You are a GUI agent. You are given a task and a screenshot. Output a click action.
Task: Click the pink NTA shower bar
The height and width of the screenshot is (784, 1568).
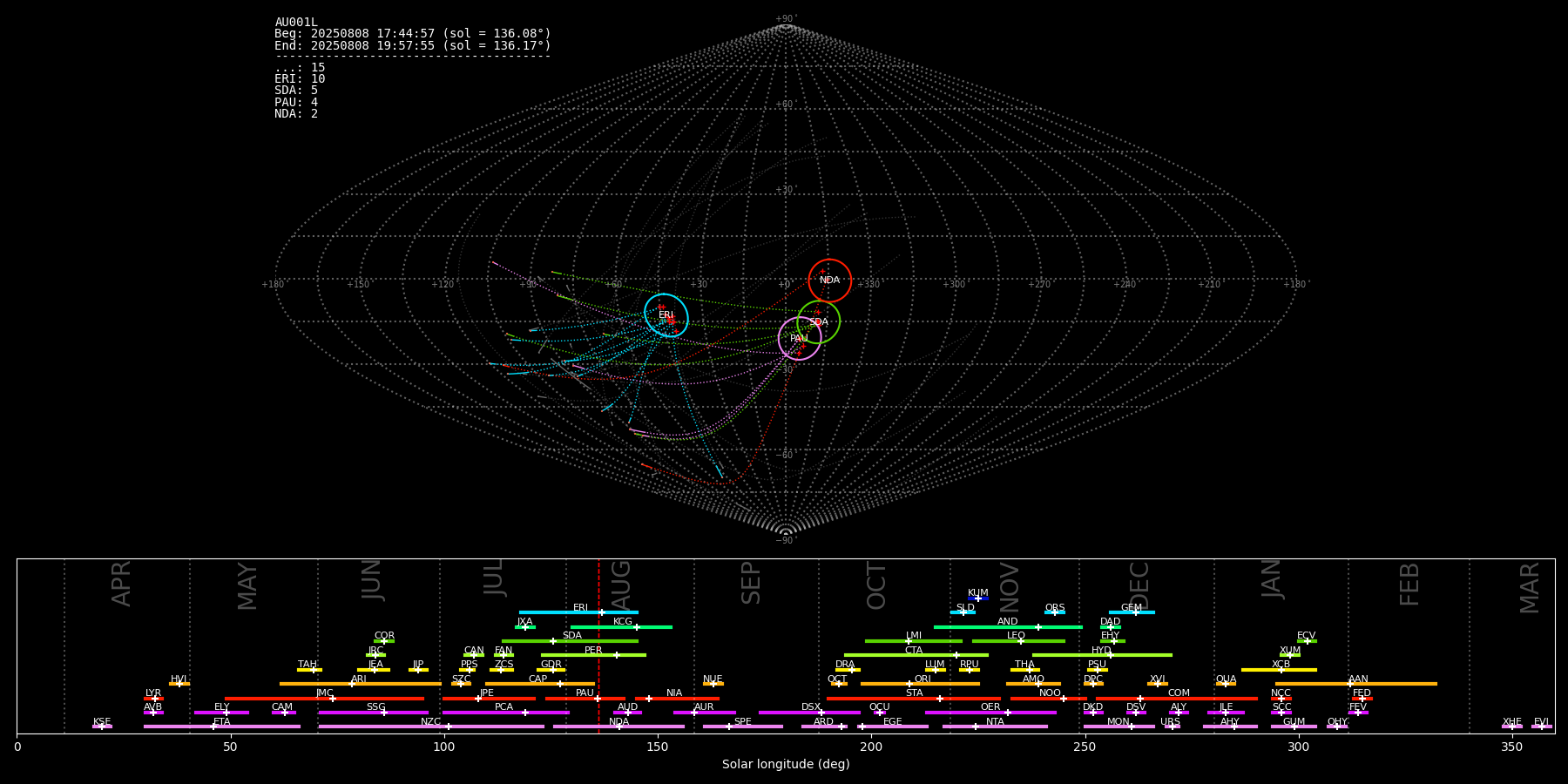(x=995, y=727)
